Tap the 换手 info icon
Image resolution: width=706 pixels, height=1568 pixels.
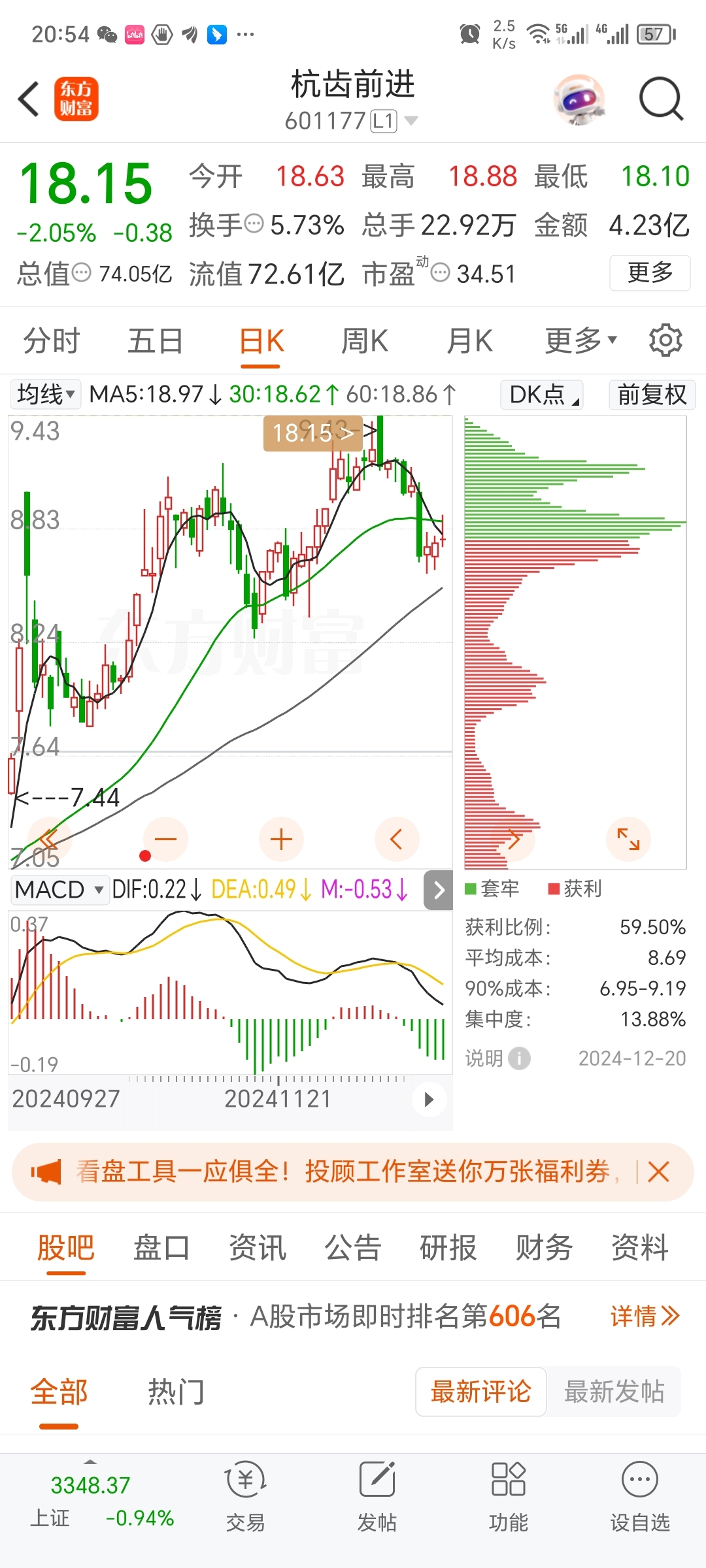(254, 224)
